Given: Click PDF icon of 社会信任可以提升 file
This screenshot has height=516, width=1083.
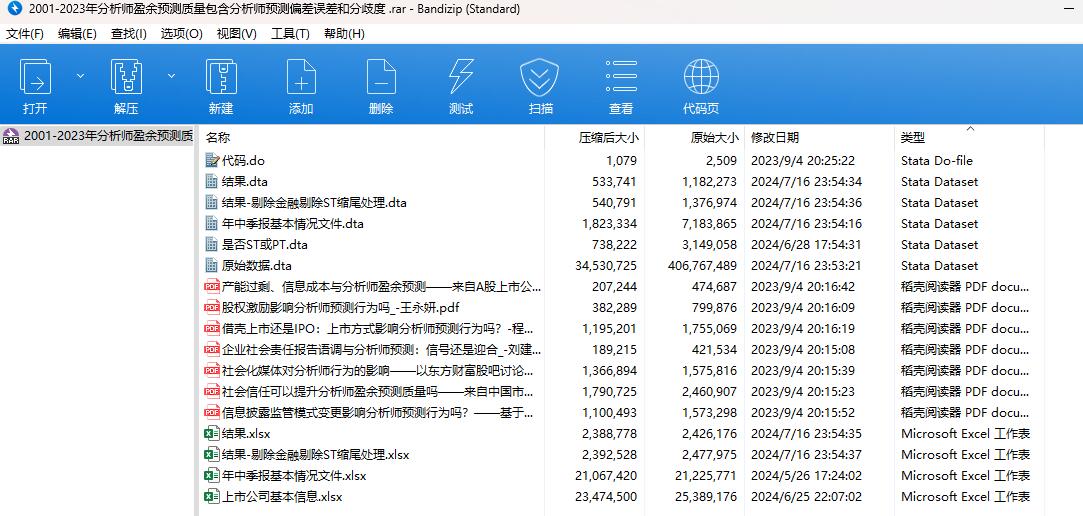Looking at the screenshot, I should [x=212, y=392].
